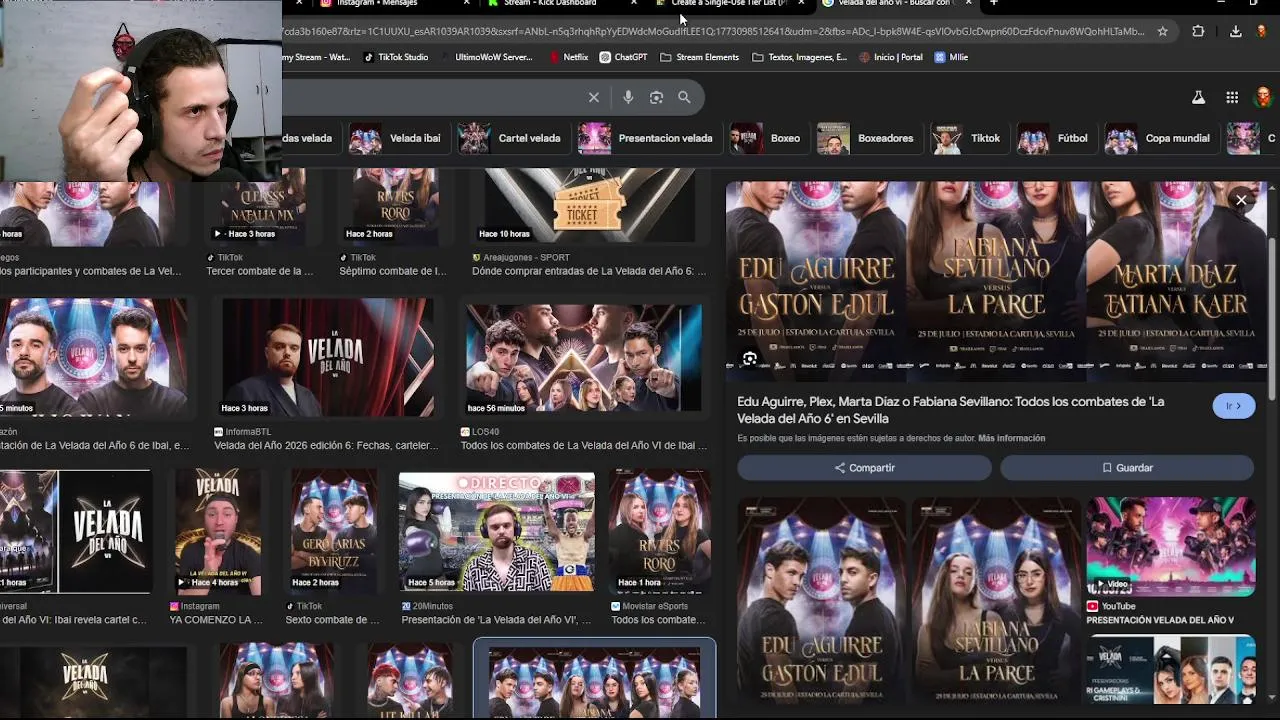Open the Edu Aguirre, Plex, Marta Díaz article title
The height and width of the screenshot is (720, 1280).
tap(950, 409)
